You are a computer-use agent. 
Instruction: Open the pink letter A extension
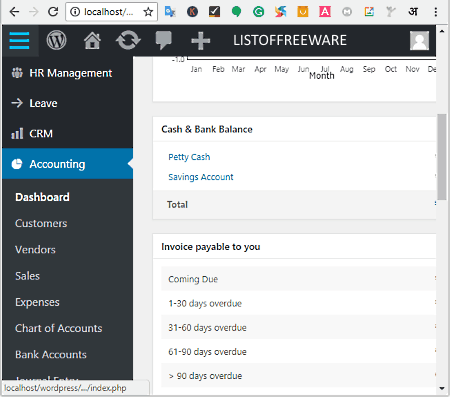point(325,12)
